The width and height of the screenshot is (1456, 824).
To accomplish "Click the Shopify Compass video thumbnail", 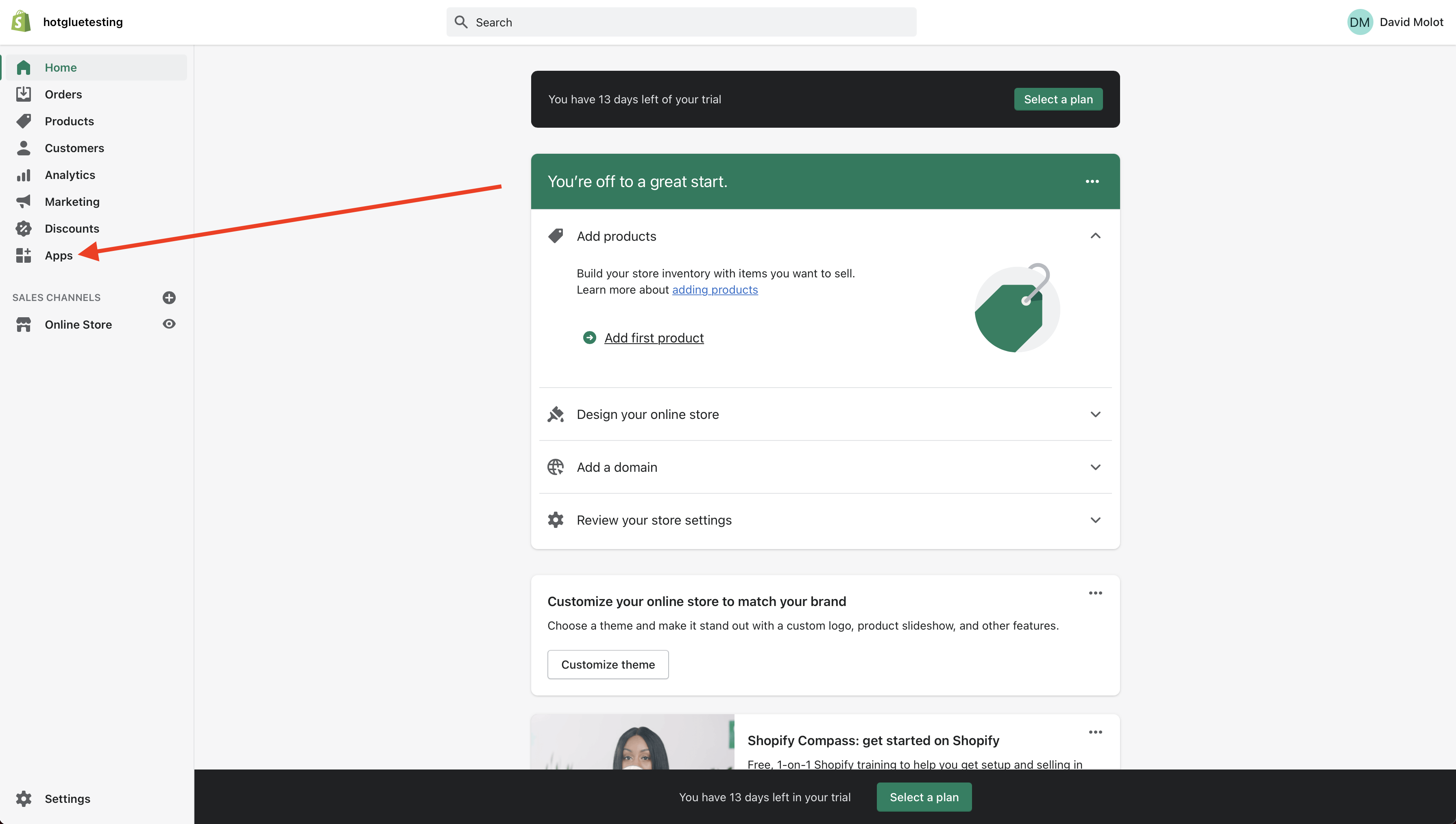I will (632, 742).
